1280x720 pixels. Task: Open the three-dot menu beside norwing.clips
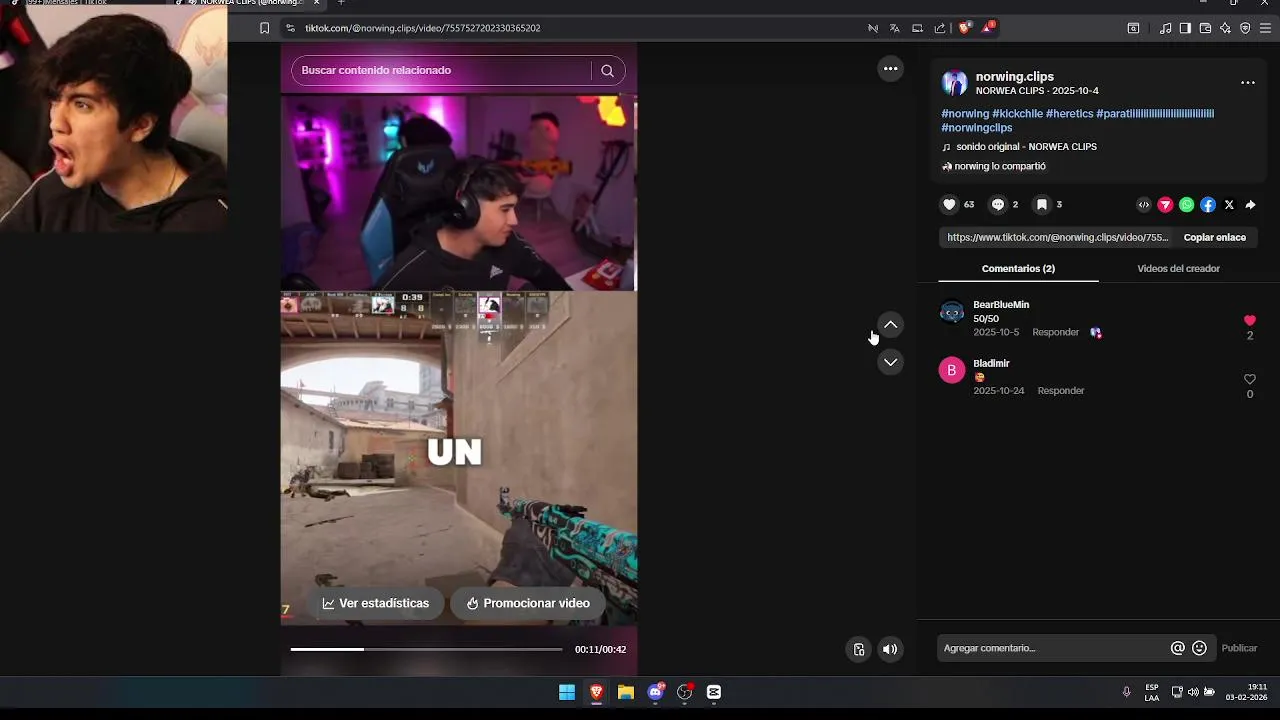pos(1248,83)
